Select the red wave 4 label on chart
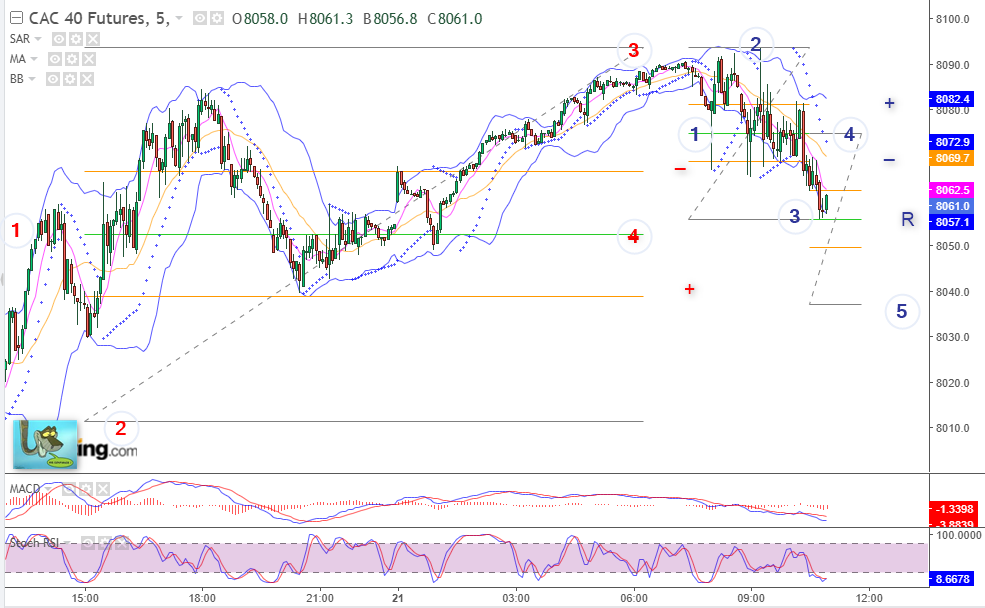This screenshot has width=985, height=608. pyautogui.click(x=634, y=236)
